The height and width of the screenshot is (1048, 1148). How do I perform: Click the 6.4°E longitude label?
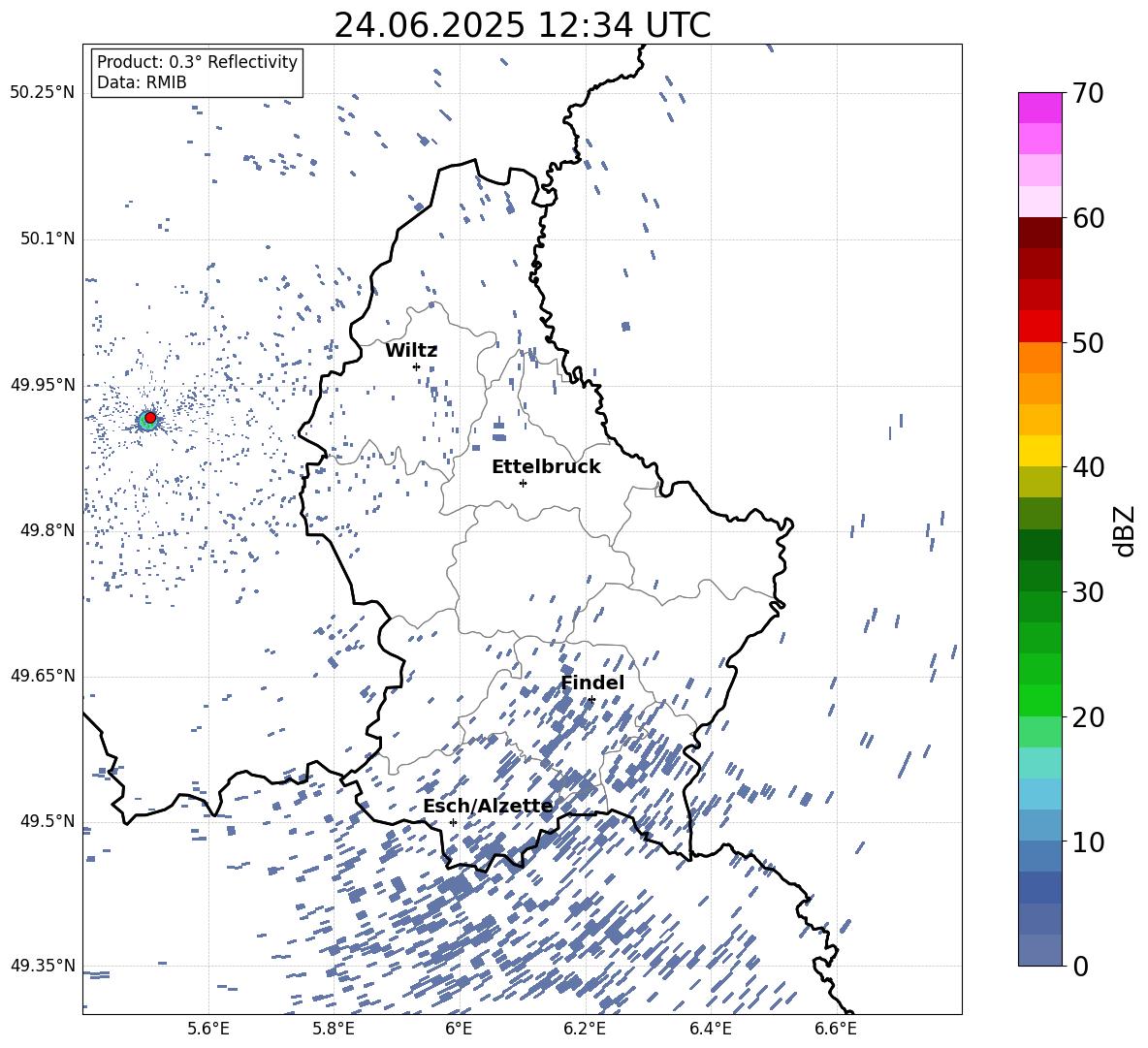pos(710,1029)
